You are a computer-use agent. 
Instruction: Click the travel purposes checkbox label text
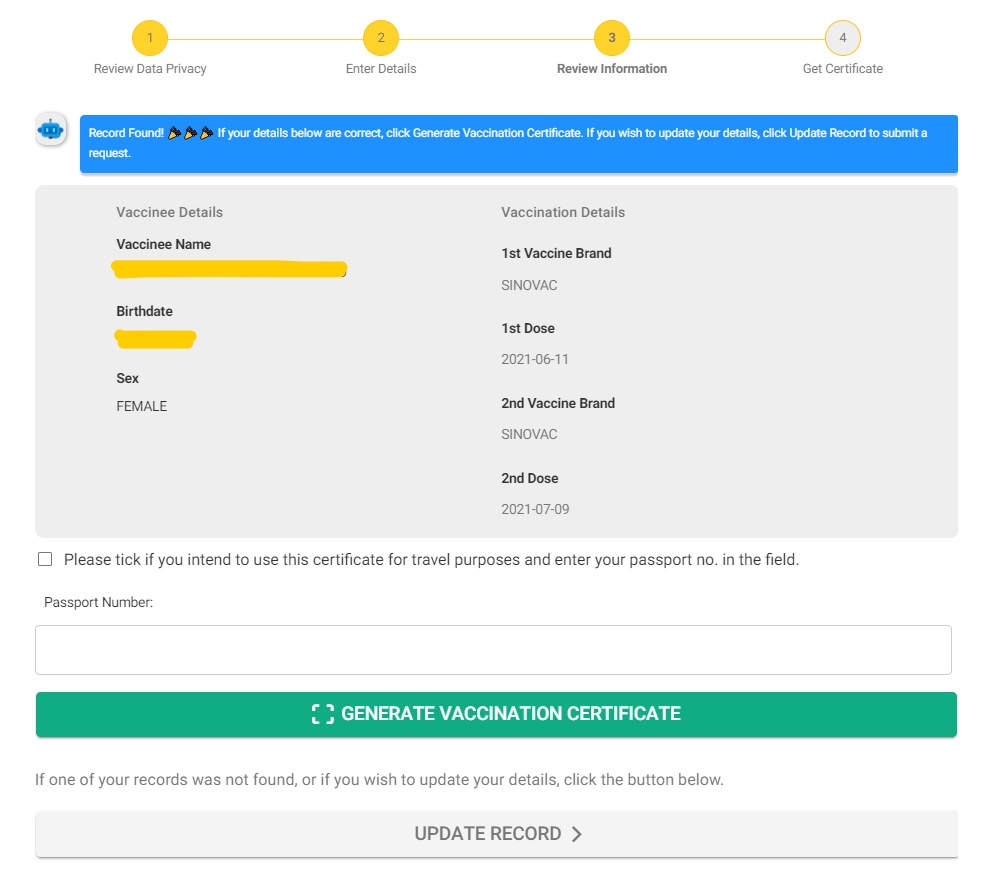(x=431, y=560)
